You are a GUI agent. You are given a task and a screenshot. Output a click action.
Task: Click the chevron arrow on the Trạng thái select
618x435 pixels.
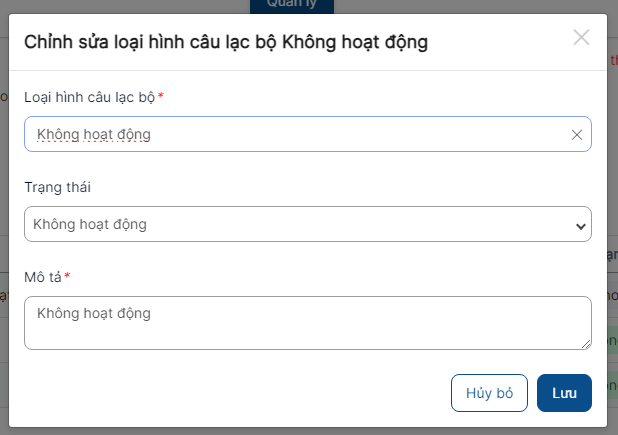click(580, 225)
